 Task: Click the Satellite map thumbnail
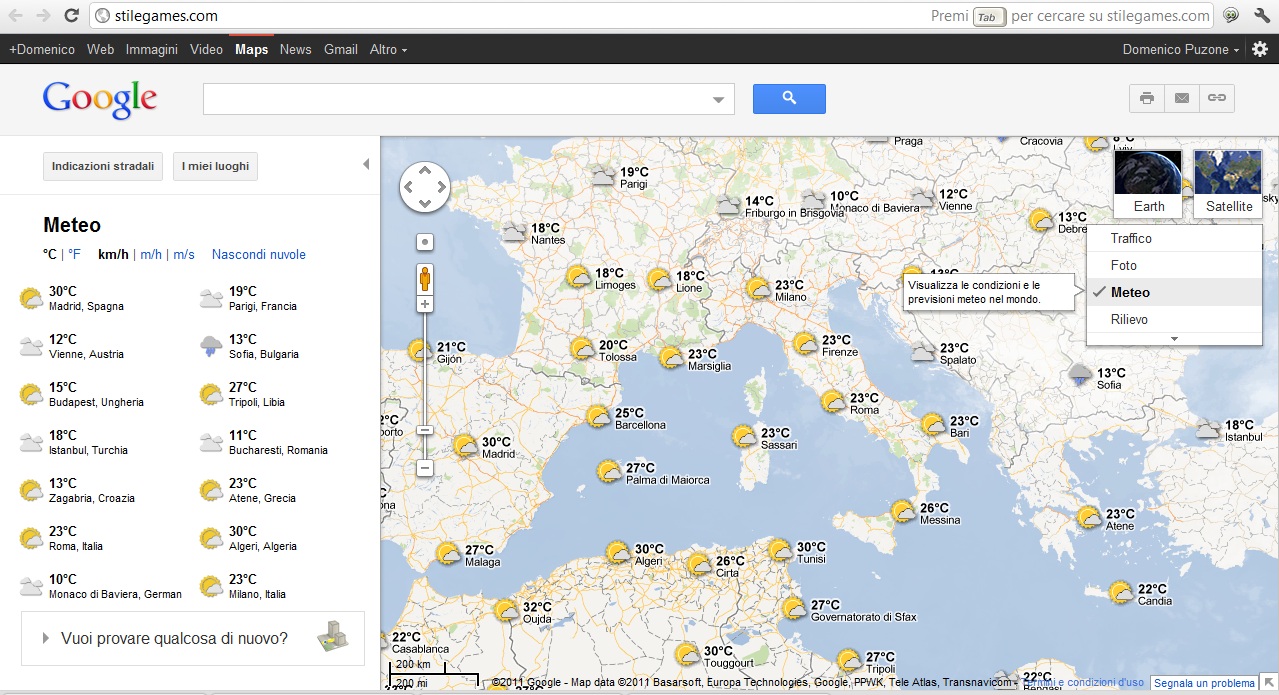[x=1228, y=183]
